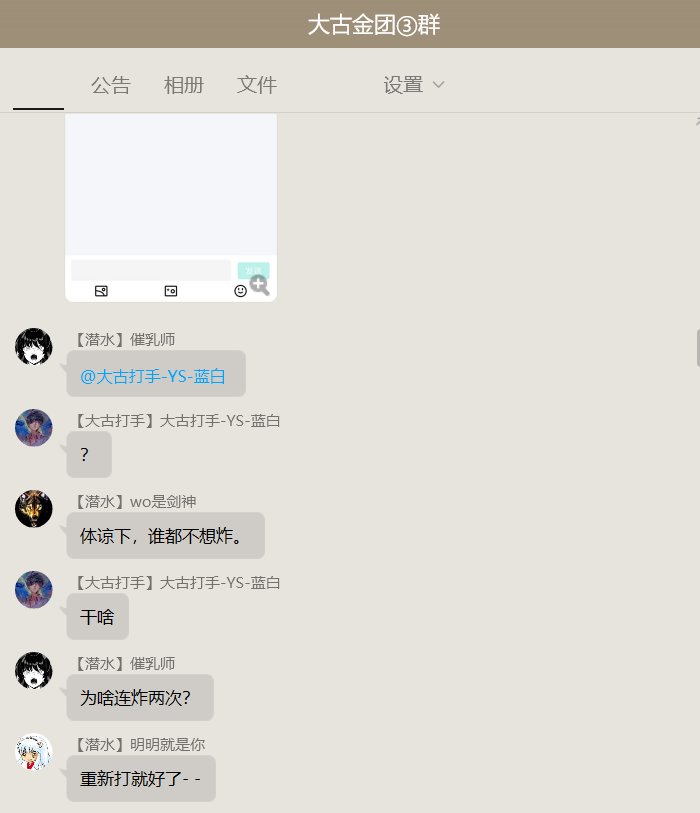Viewport: 700px width, 813px height.
Task: Click the camera icon in the image preview
Action: click(x=171, y=291)
